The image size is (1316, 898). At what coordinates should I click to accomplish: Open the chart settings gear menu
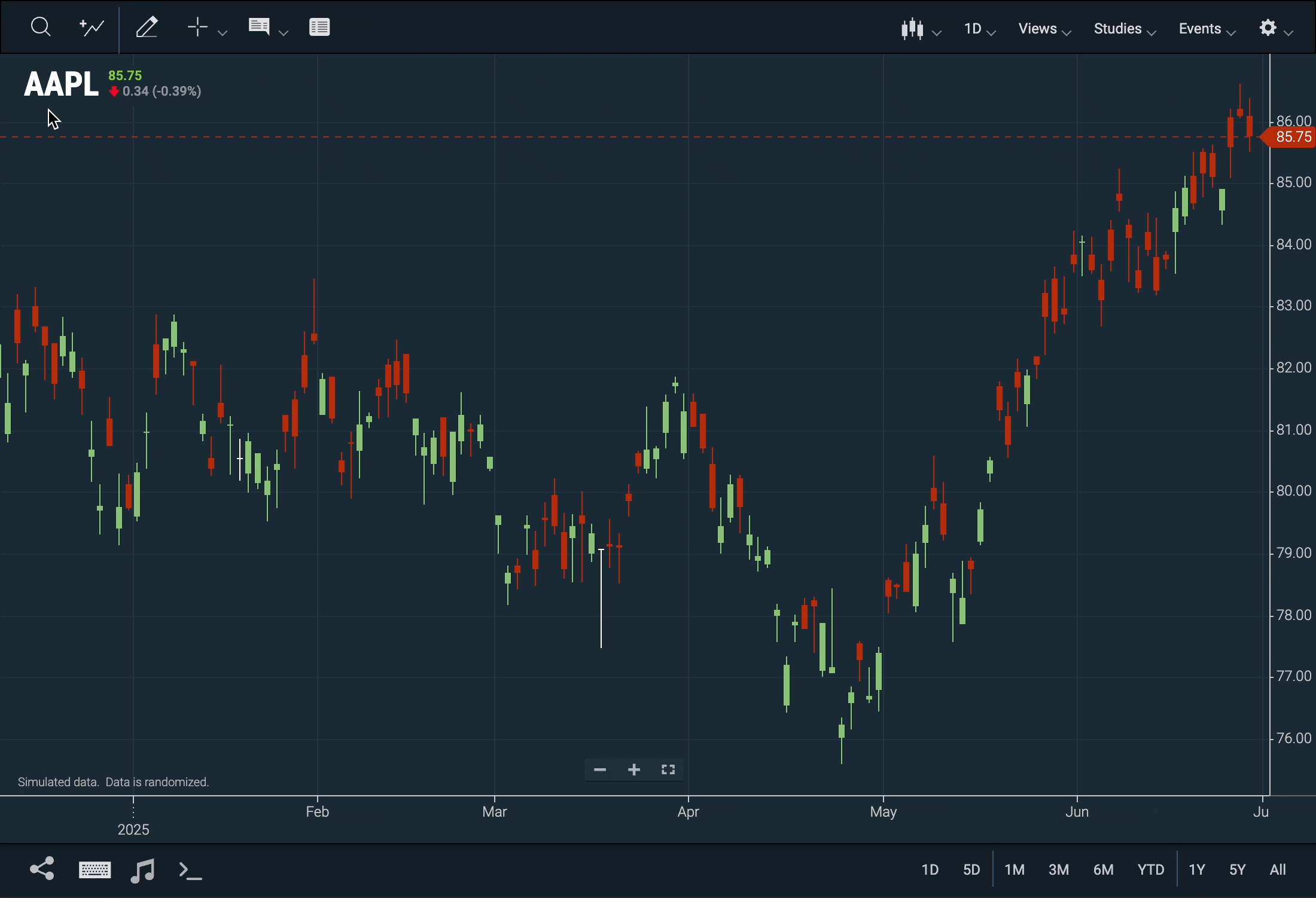tap(1277, 29)
